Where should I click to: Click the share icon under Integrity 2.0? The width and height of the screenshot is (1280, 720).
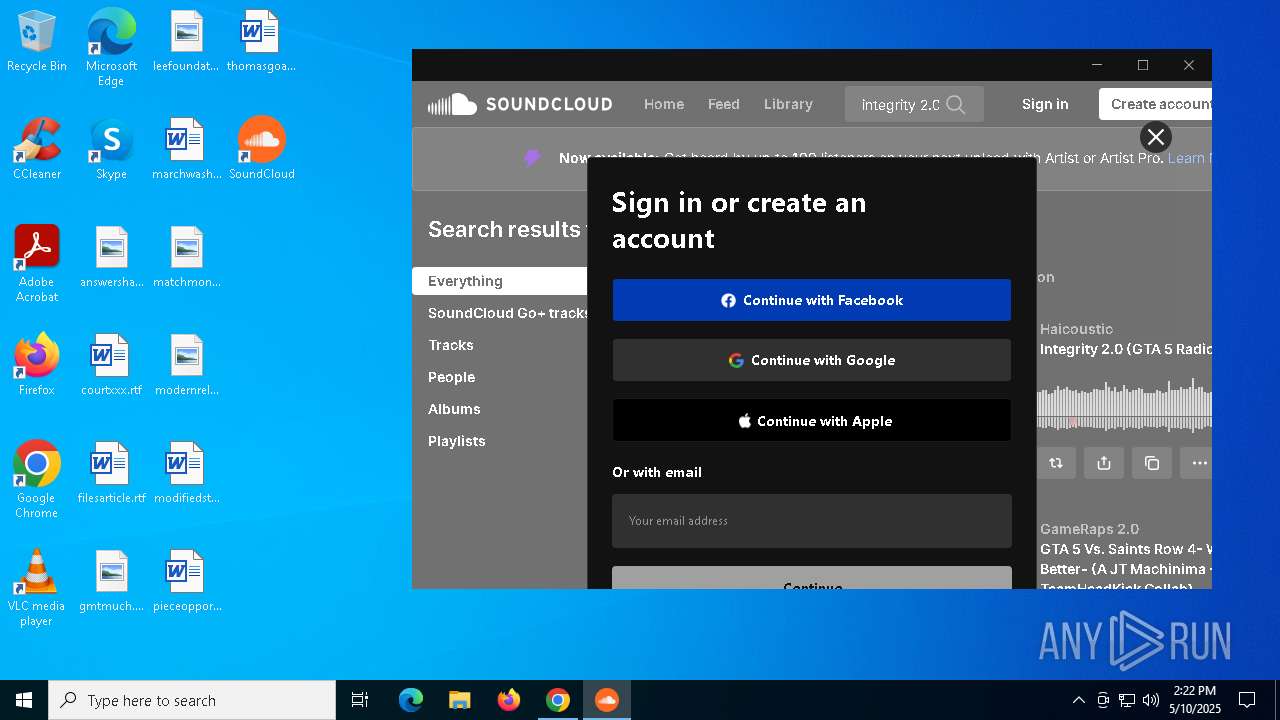1104,463
